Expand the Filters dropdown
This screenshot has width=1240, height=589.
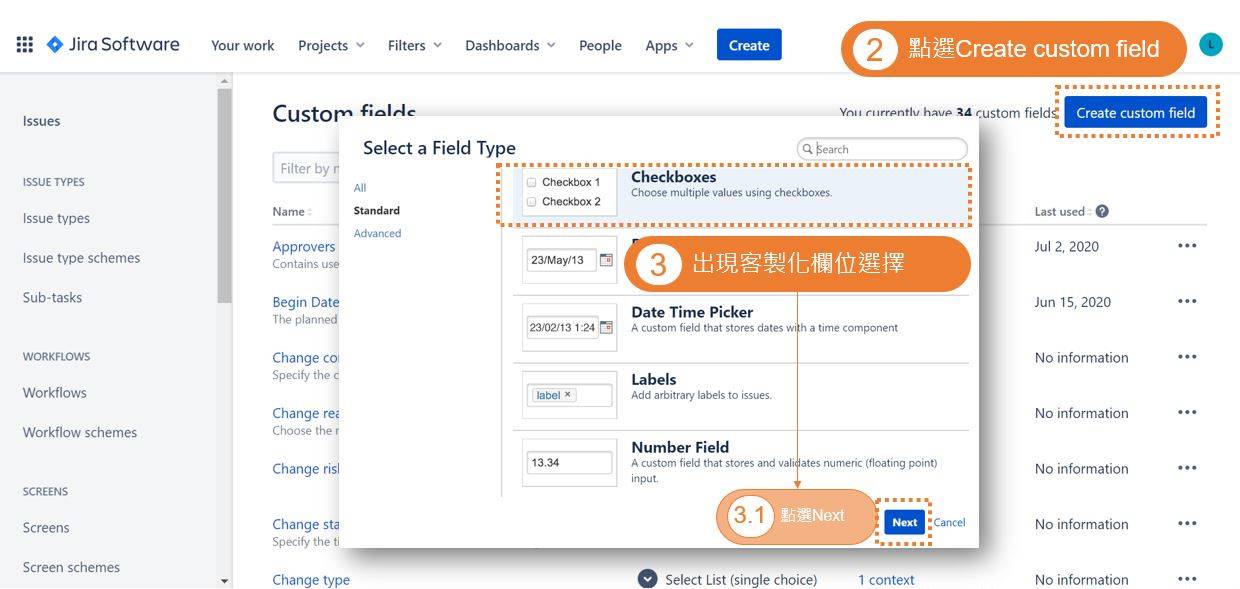coord(414,45)
